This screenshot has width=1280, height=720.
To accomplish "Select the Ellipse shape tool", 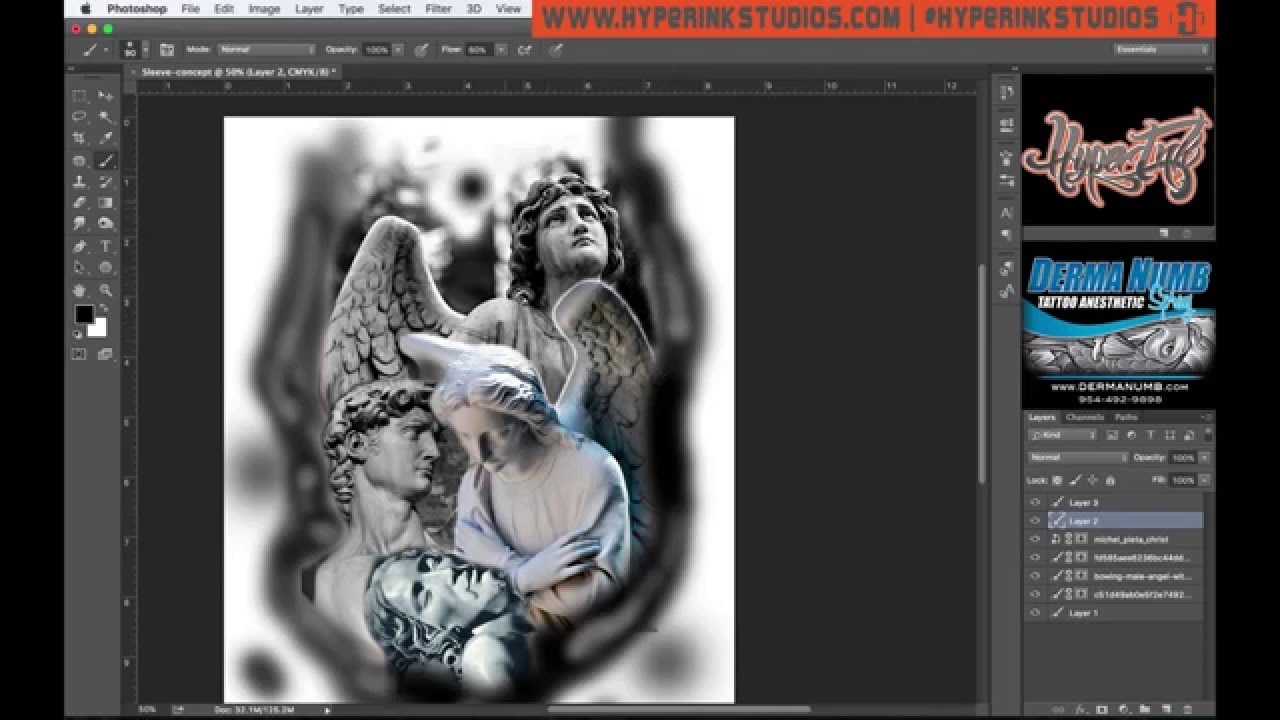I will tap(105, 268).
